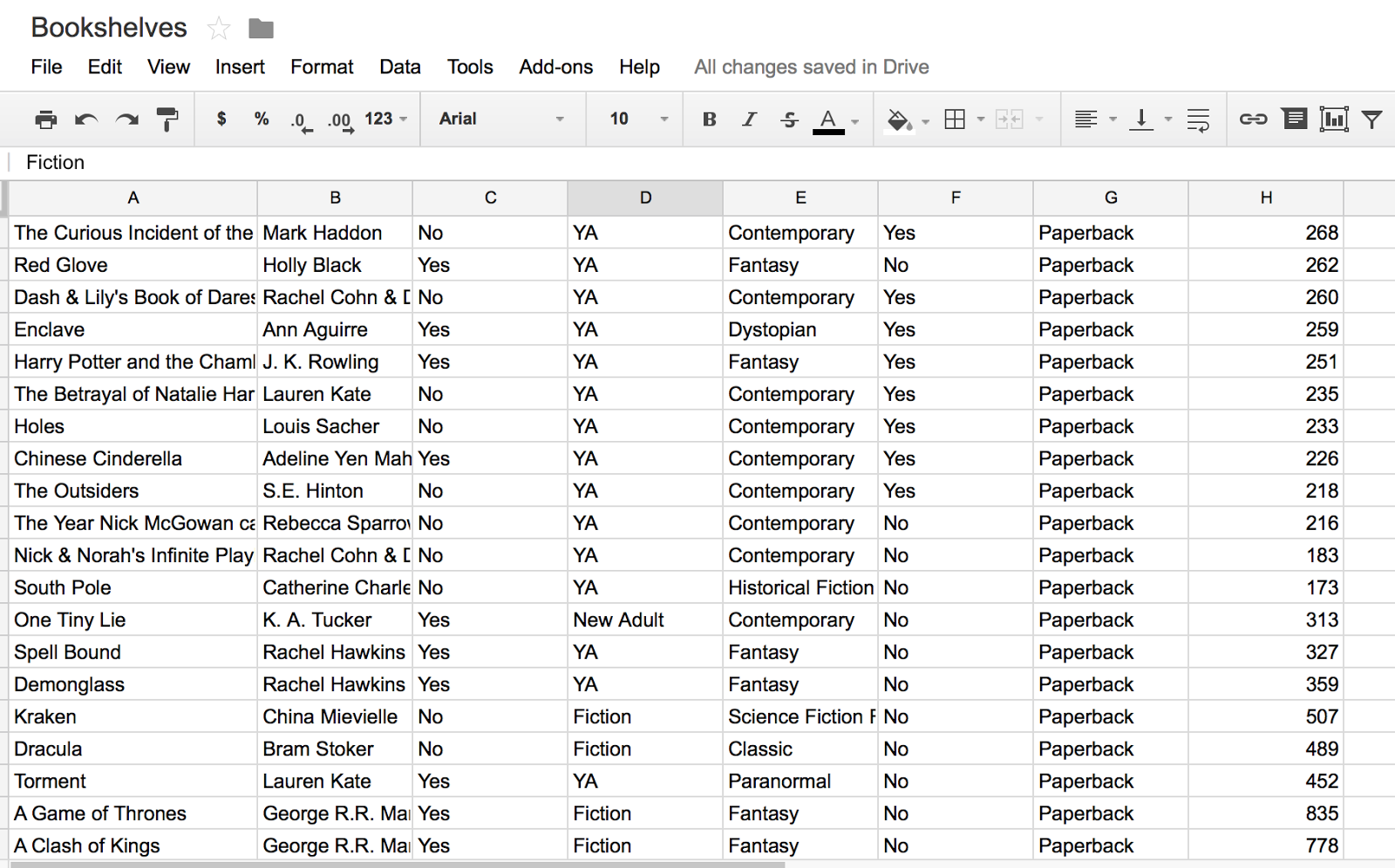Insert a chart
Viewport: 1395px width, 868px height.
point(1334,119)
